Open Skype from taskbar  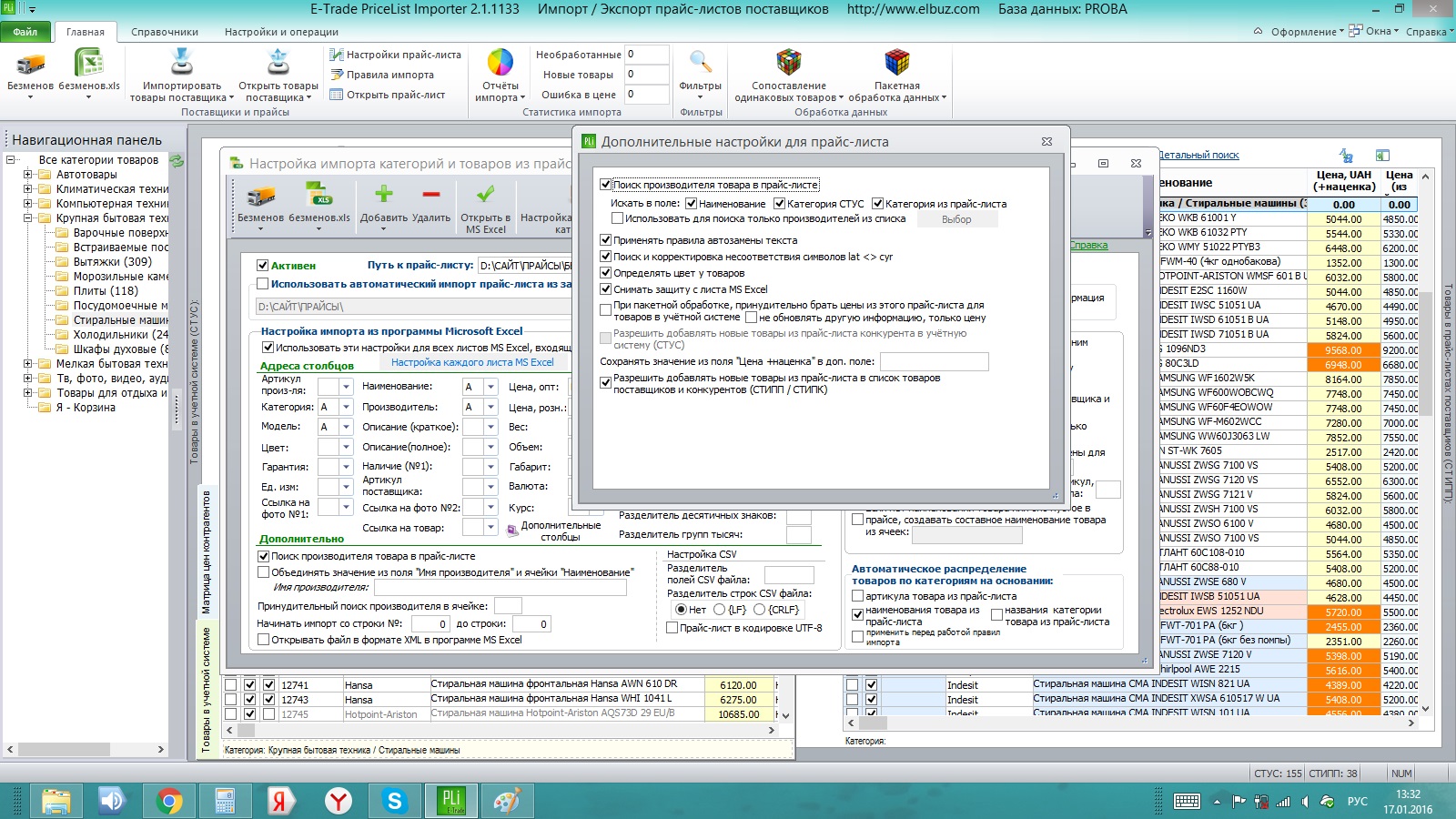(394, 801)
